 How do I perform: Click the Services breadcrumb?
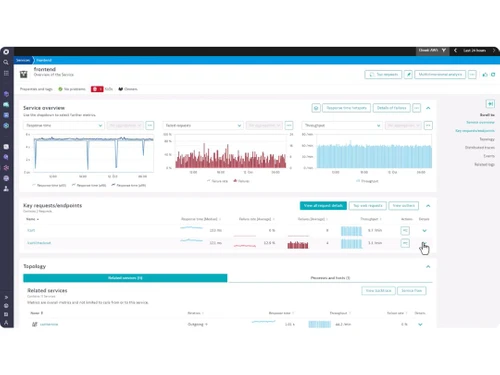(23, 60)
